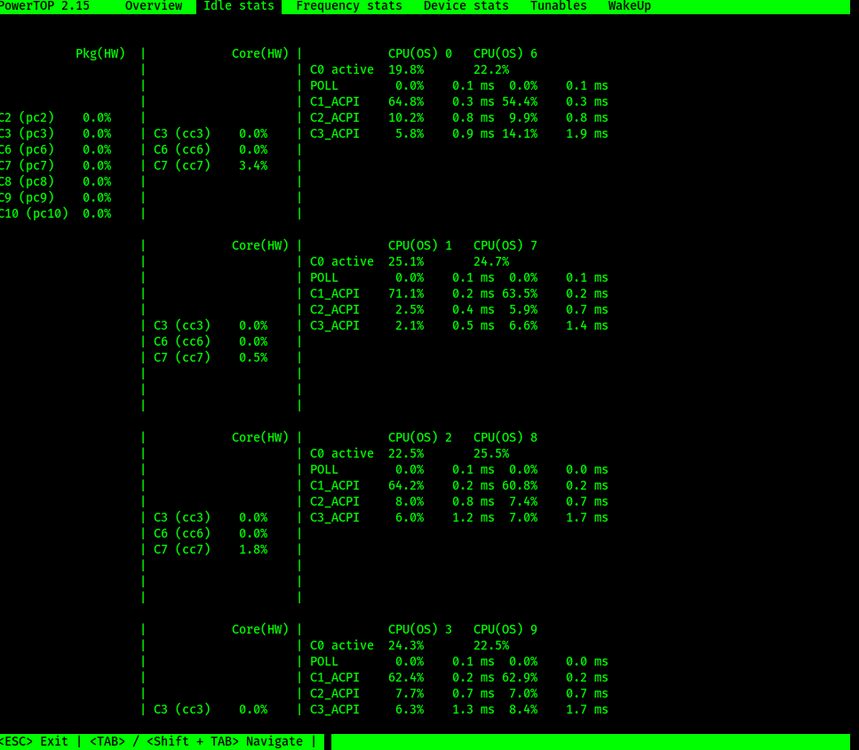Viewport: 859px width, 750px height.
Task: Click the 6.3% C3_ACPI value
Action: click(410, 709)
